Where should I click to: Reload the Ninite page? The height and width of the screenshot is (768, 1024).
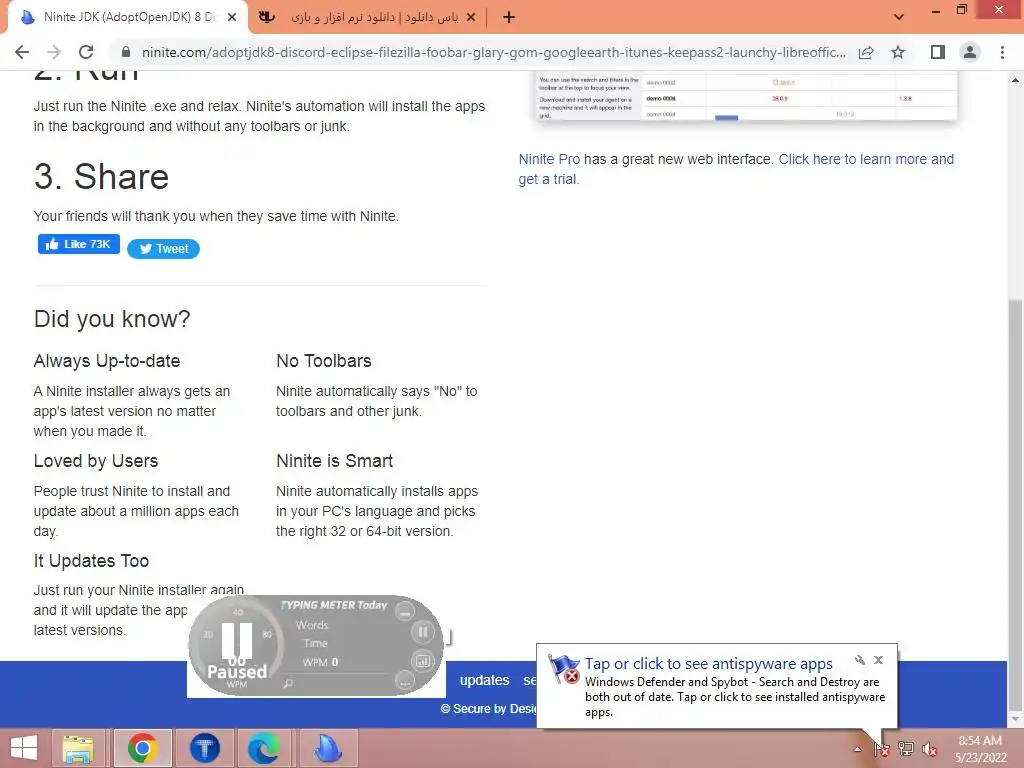click(86, 52)
